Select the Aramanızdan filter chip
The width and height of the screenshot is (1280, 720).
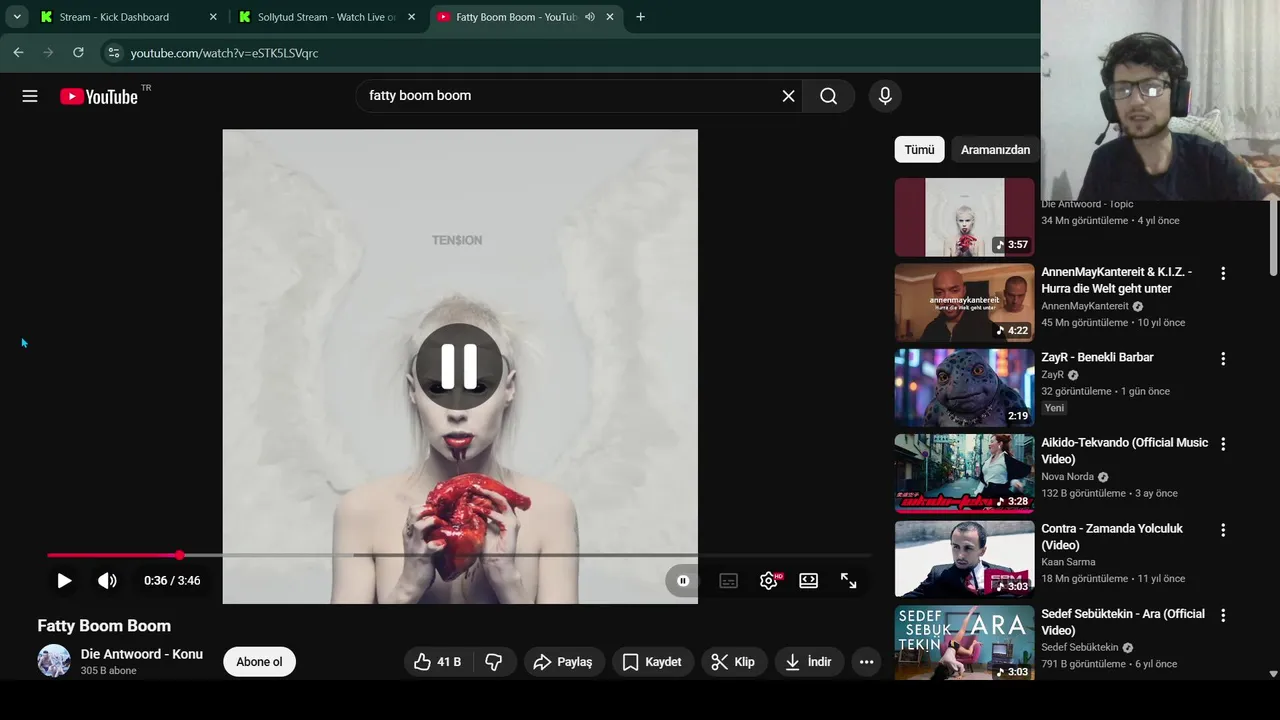pos(995,150)
